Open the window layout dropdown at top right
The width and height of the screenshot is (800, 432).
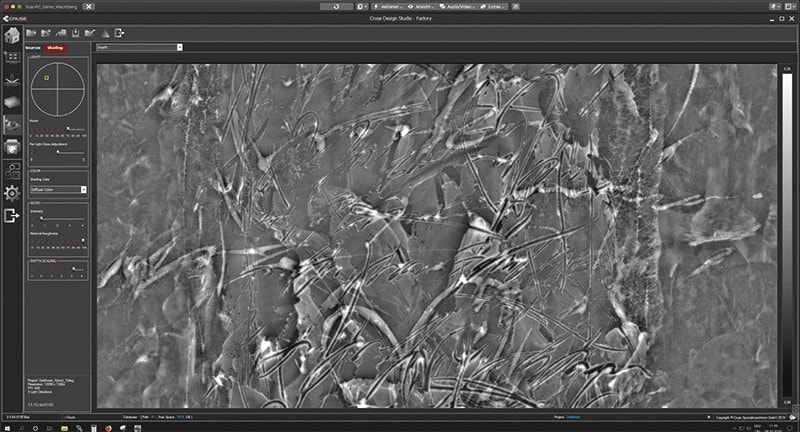coord(790,7)
